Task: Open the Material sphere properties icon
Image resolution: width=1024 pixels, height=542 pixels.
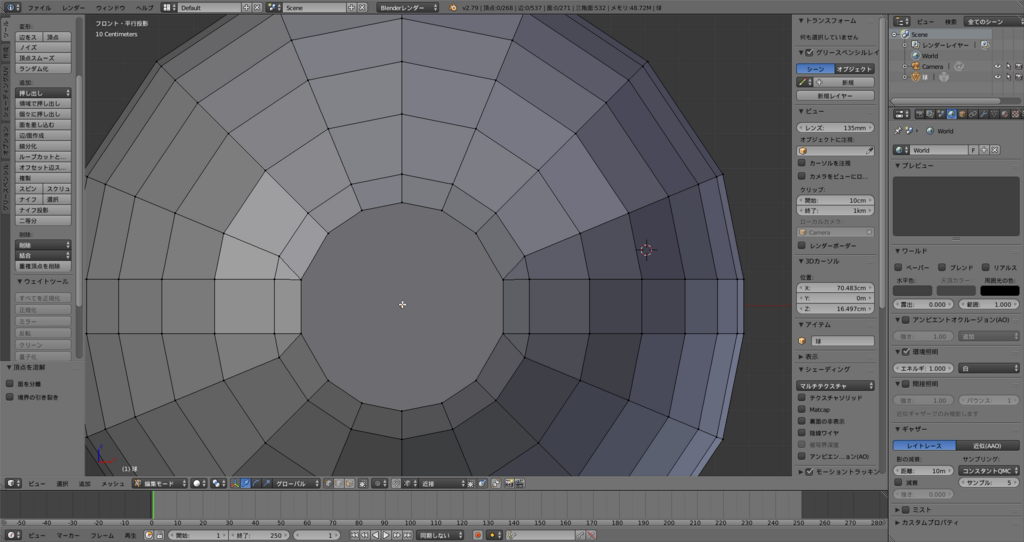Action: 1004,114
